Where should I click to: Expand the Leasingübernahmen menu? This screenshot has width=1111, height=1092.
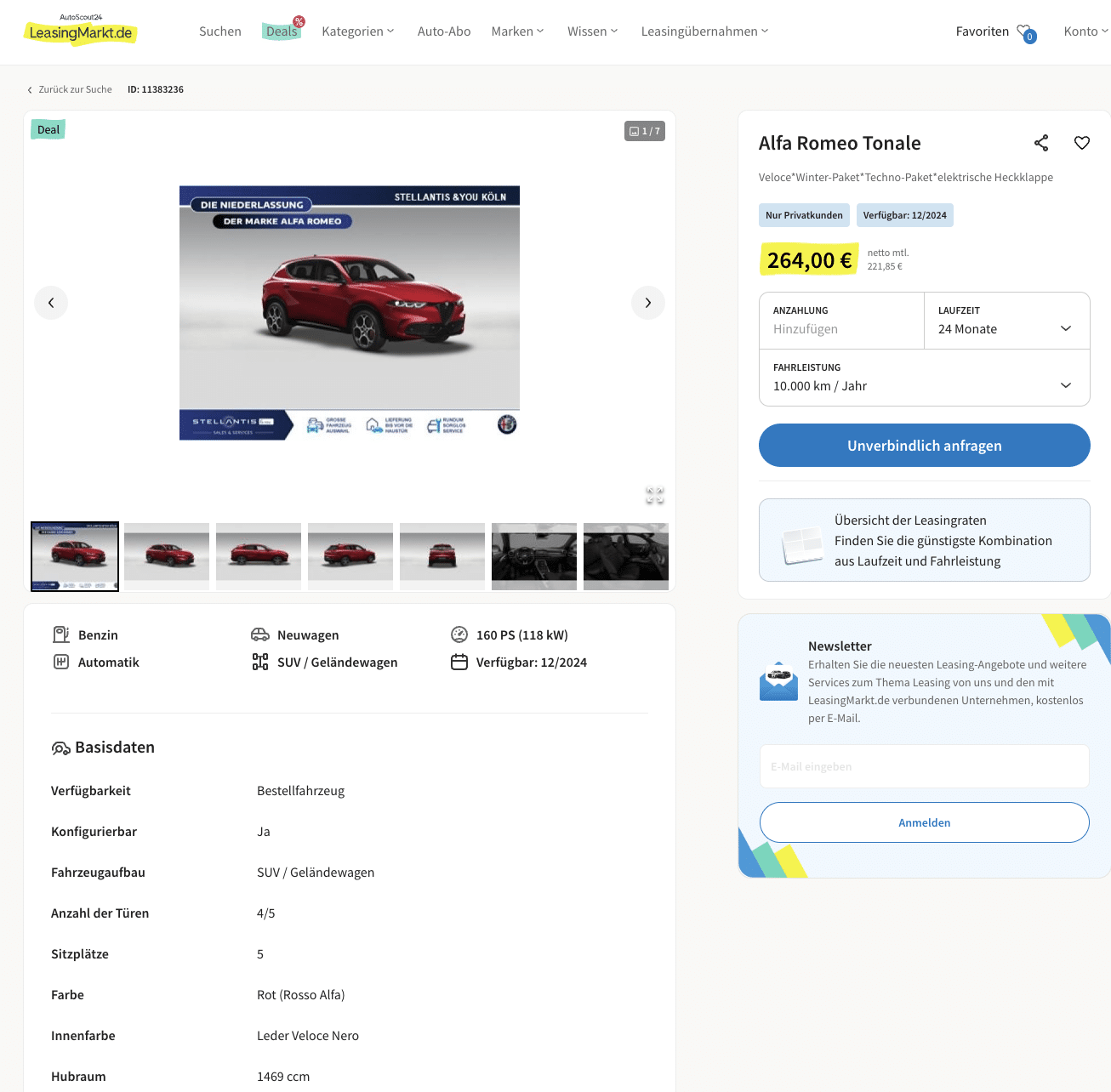click(x=705, y=31)
